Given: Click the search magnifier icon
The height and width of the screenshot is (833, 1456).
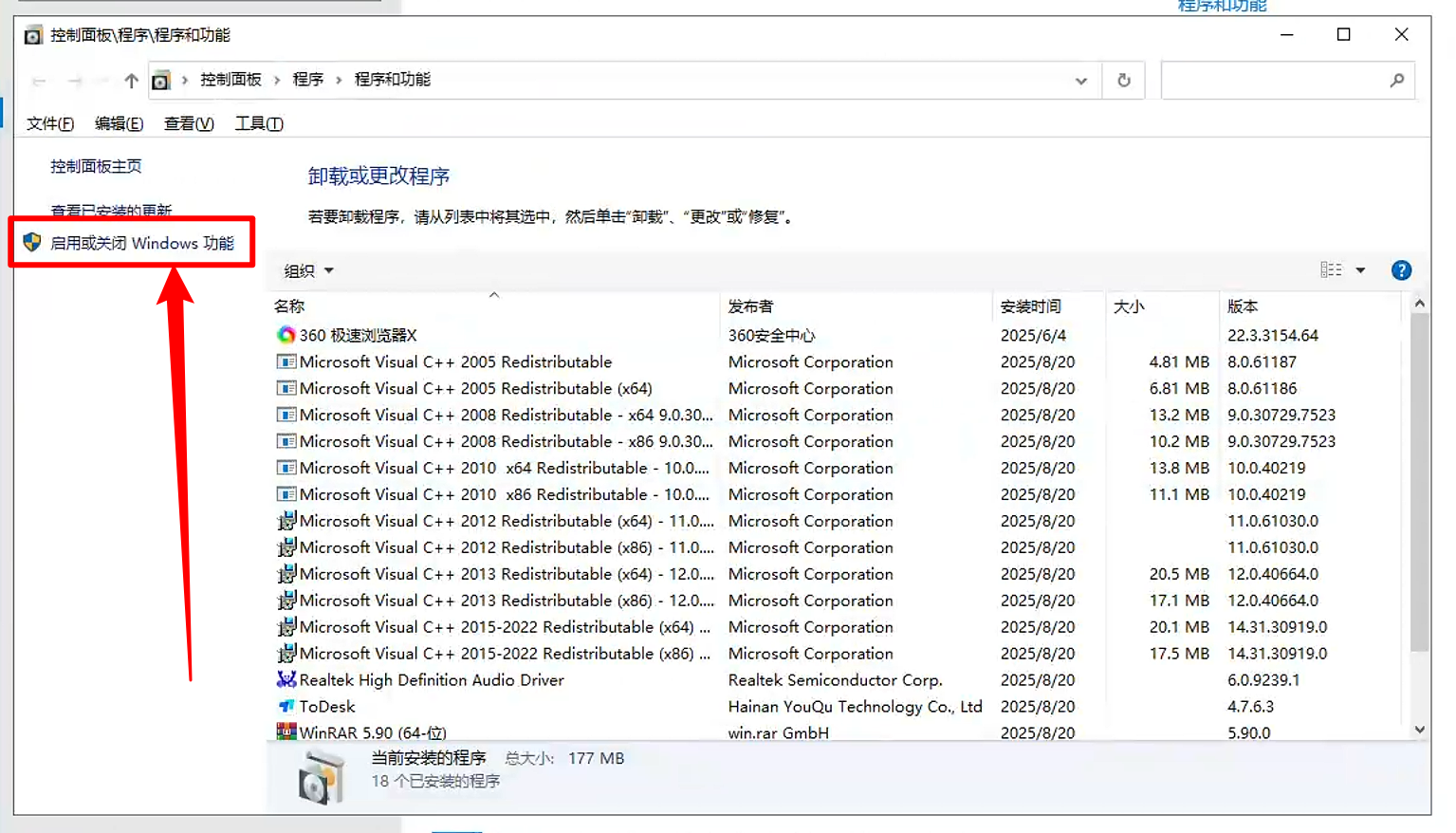Looking at the screenshot, I should pos(1396,81).
